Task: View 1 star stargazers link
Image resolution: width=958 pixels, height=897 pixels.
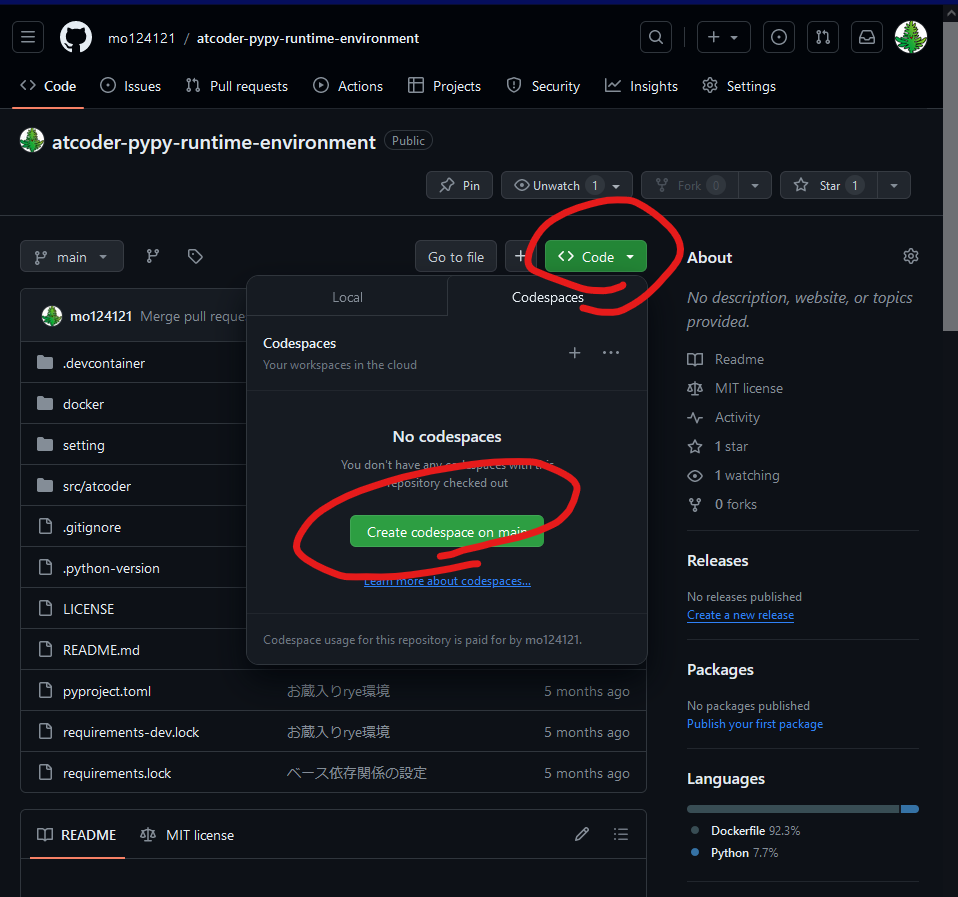Action: [718, 446]
